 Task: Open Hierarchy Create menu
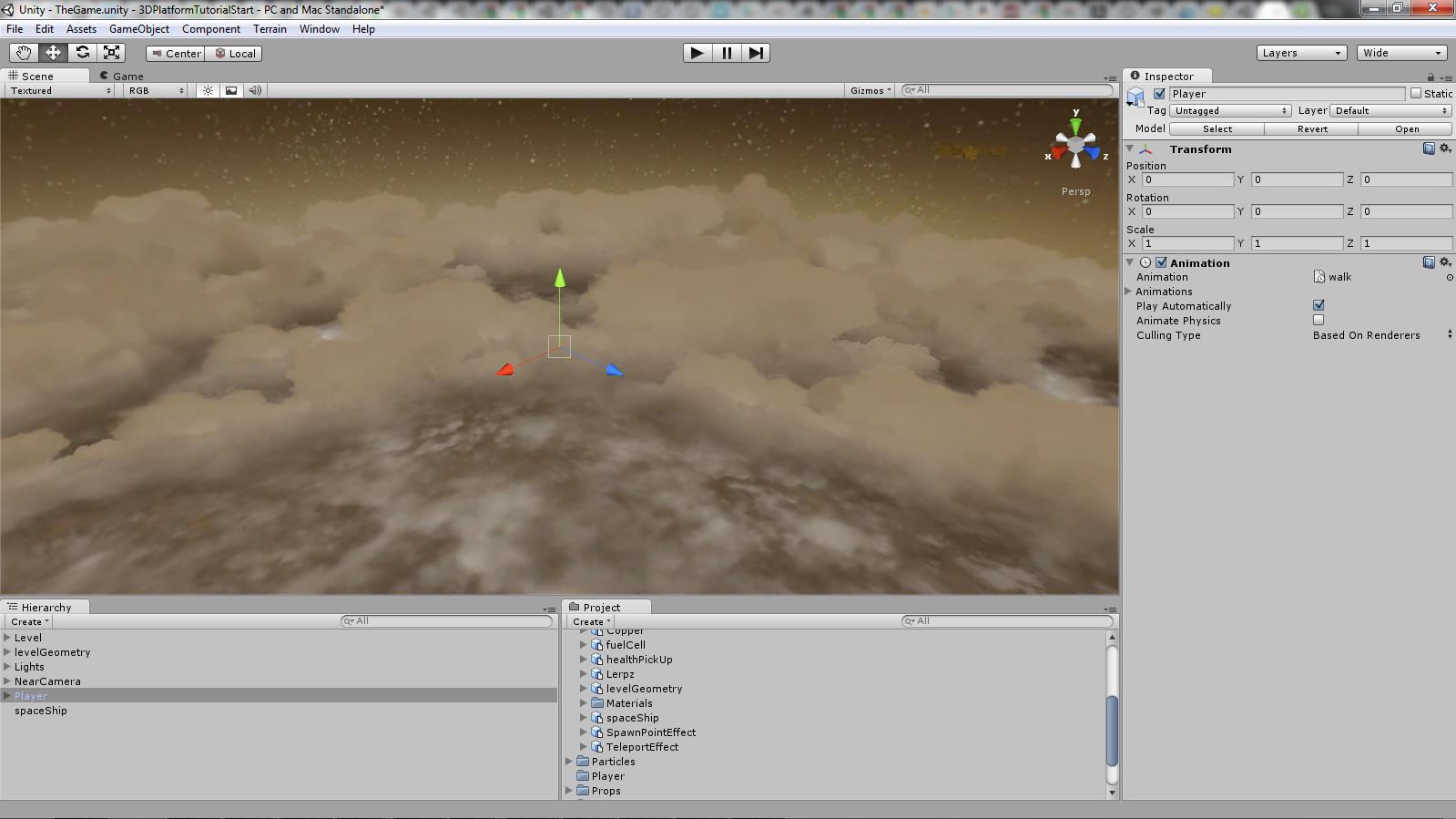(29, 621)
